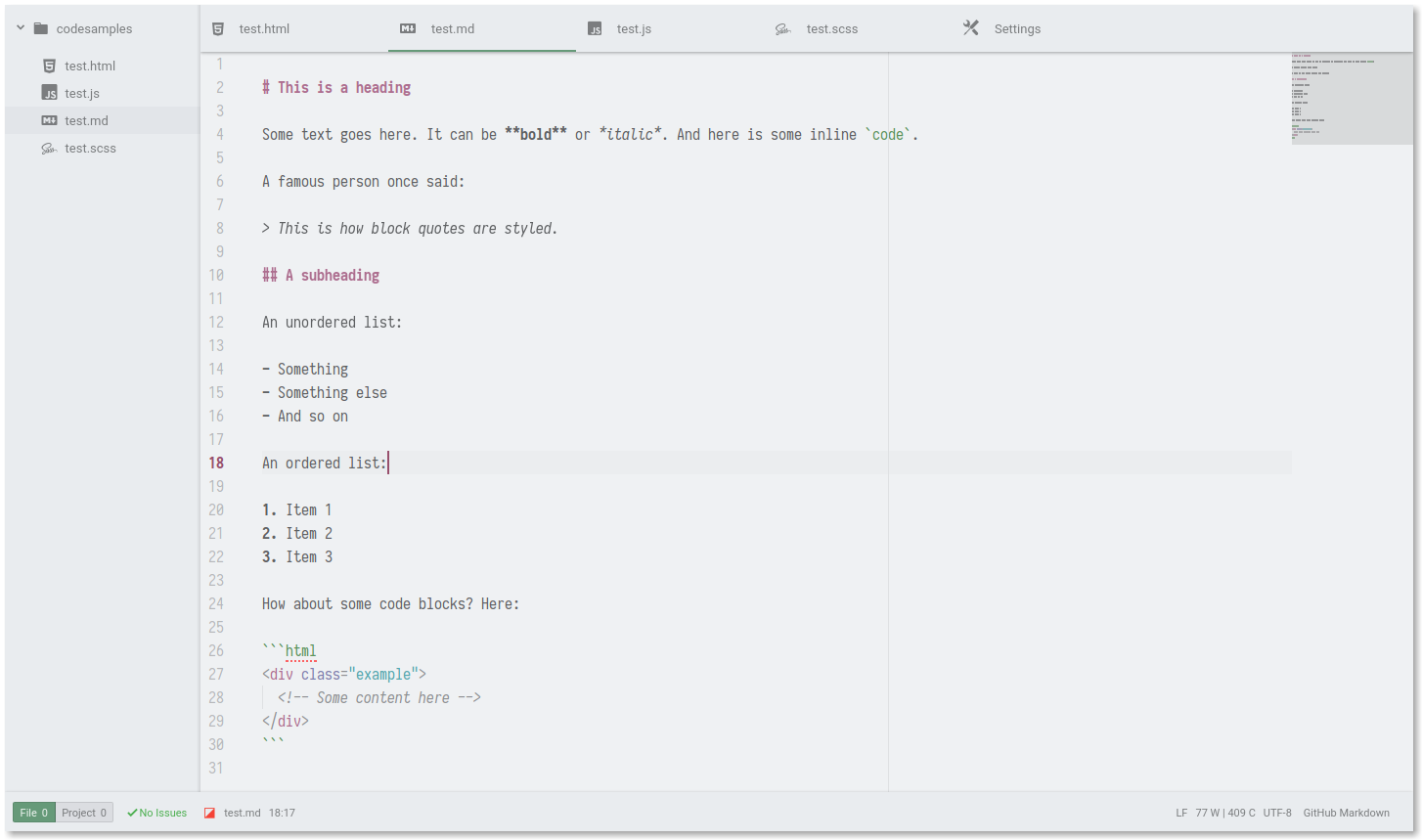This screenshot has height=840, width=1422.
Task: Click line number 10 in gutter
Action: (216, 276)
